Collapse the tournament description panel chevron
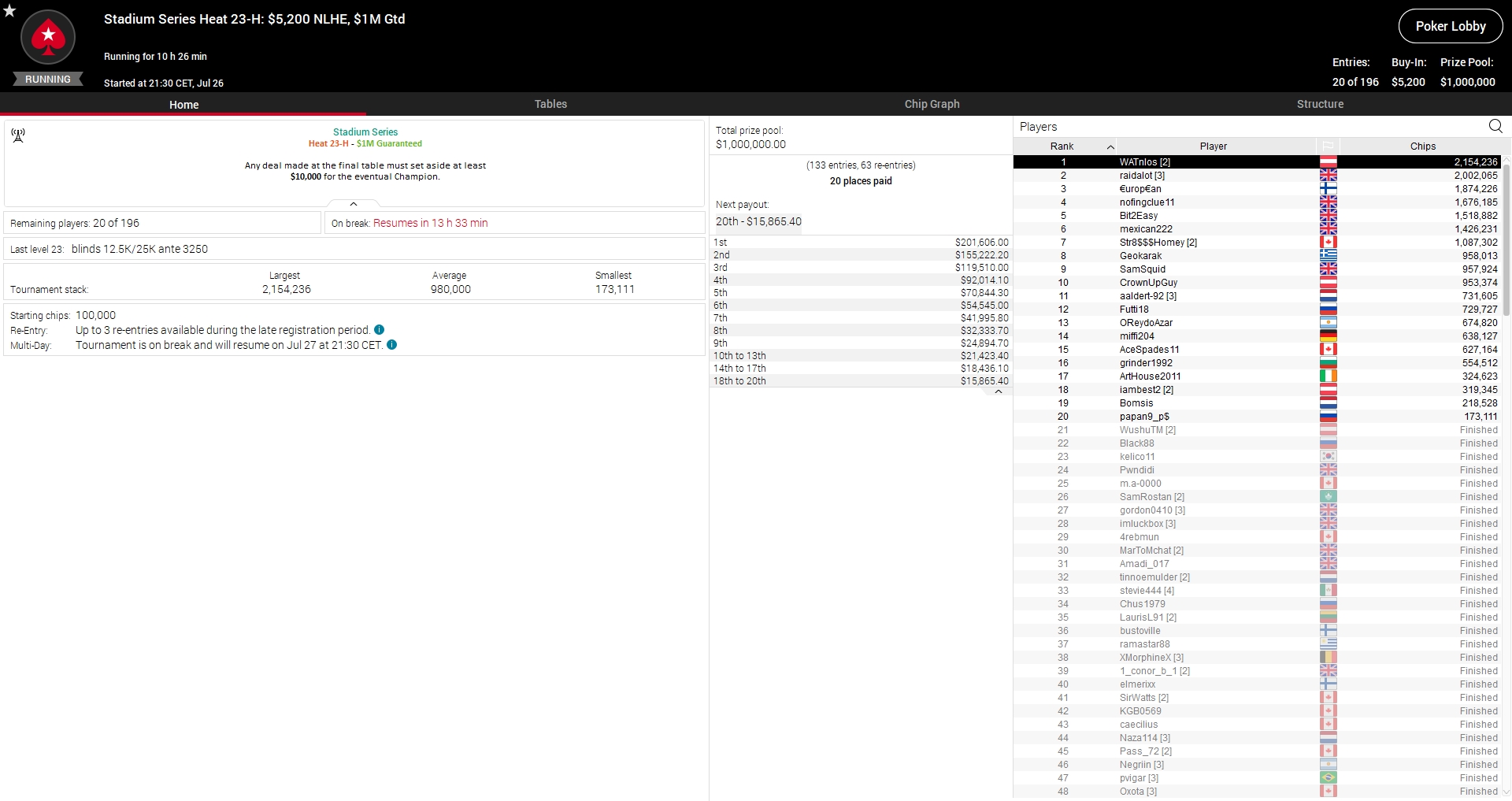The image size is (1512, 801). click(x=354, y=204)
